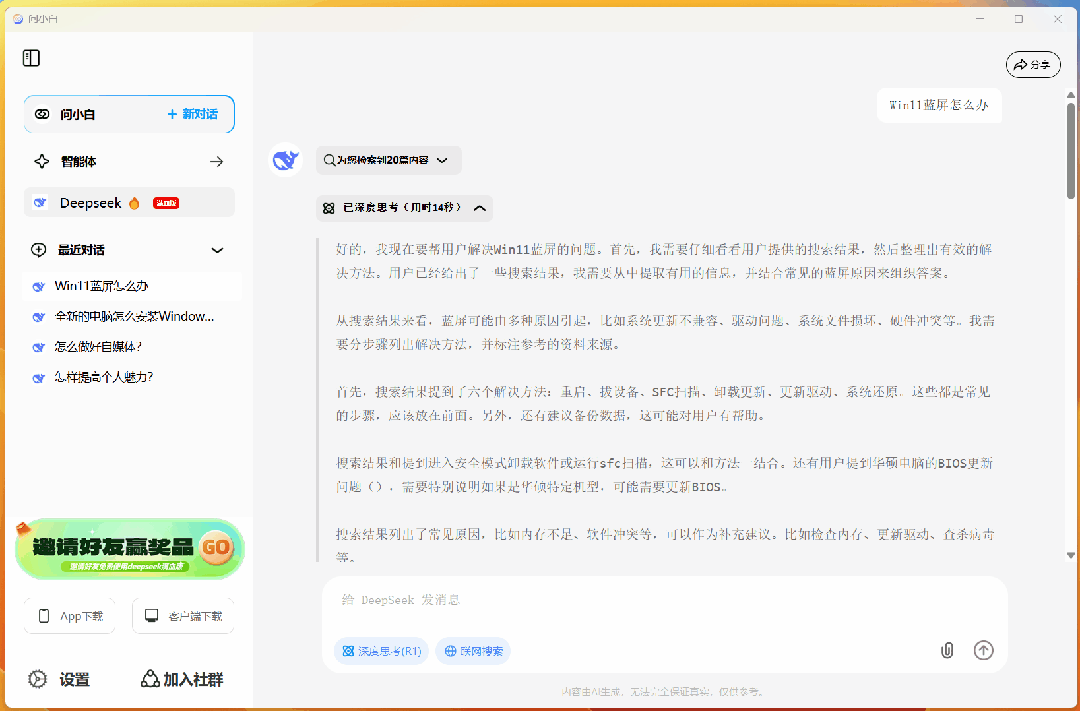The image size is (1080, 711).
Task: Maximize the 问小白 window
Action: coord(1019,19)
